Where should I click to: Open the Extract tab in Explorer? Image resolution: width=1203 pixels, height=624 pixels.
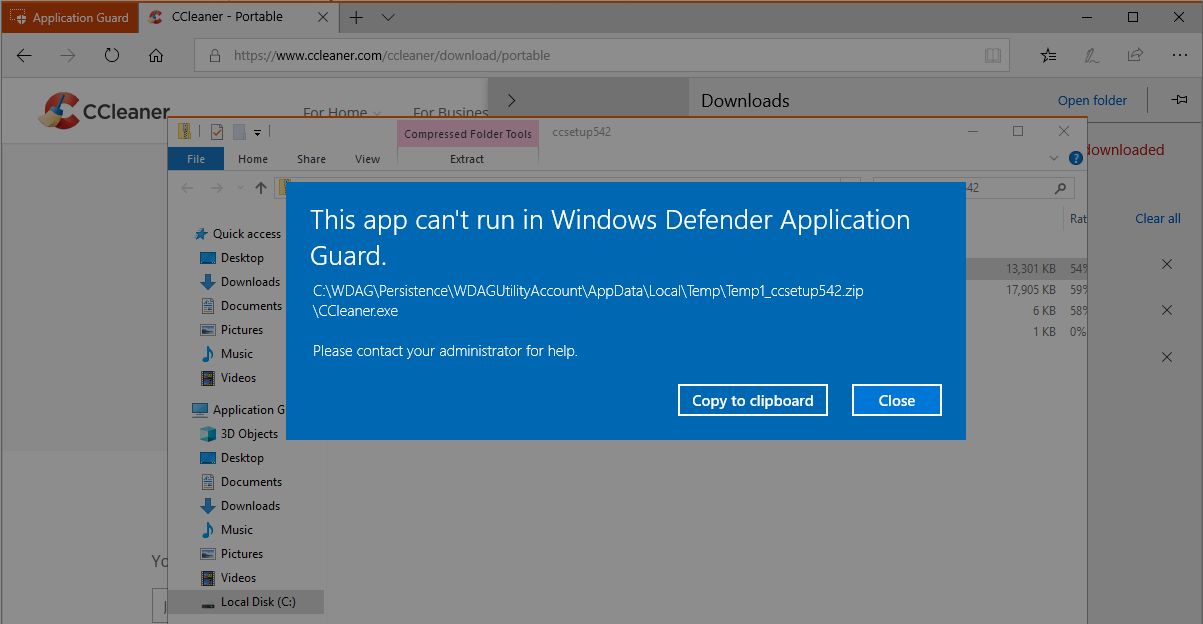(x=467, y=159)
